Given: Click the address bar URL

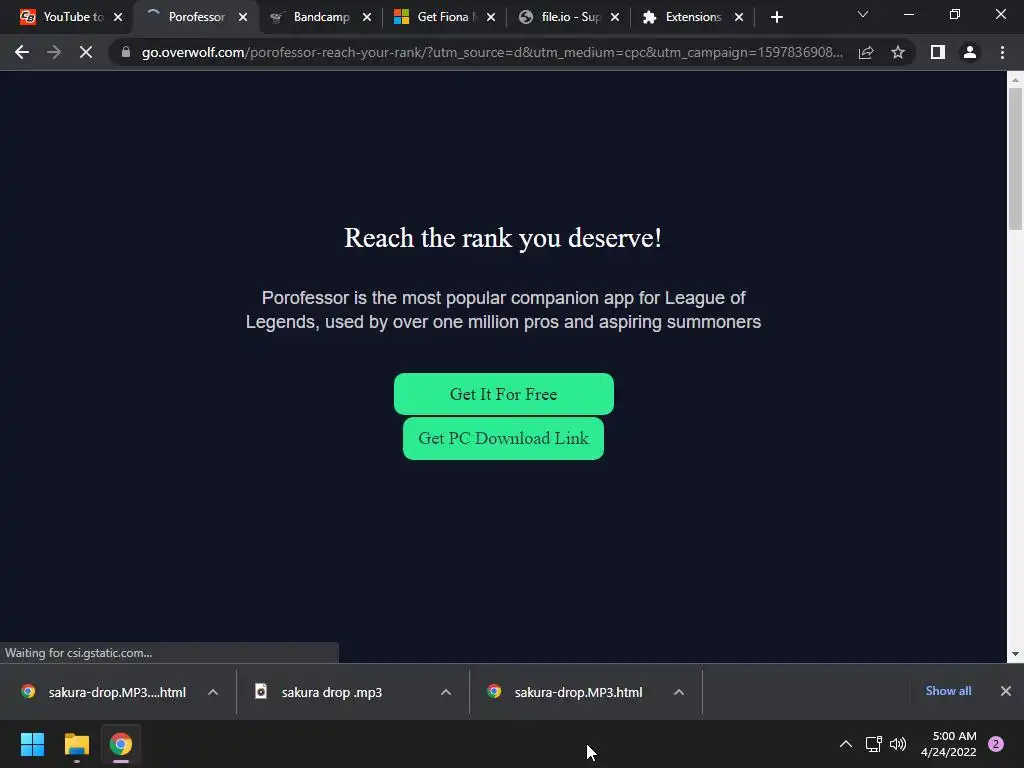Looking at the screenshot, I should click(x=492, y=52).
